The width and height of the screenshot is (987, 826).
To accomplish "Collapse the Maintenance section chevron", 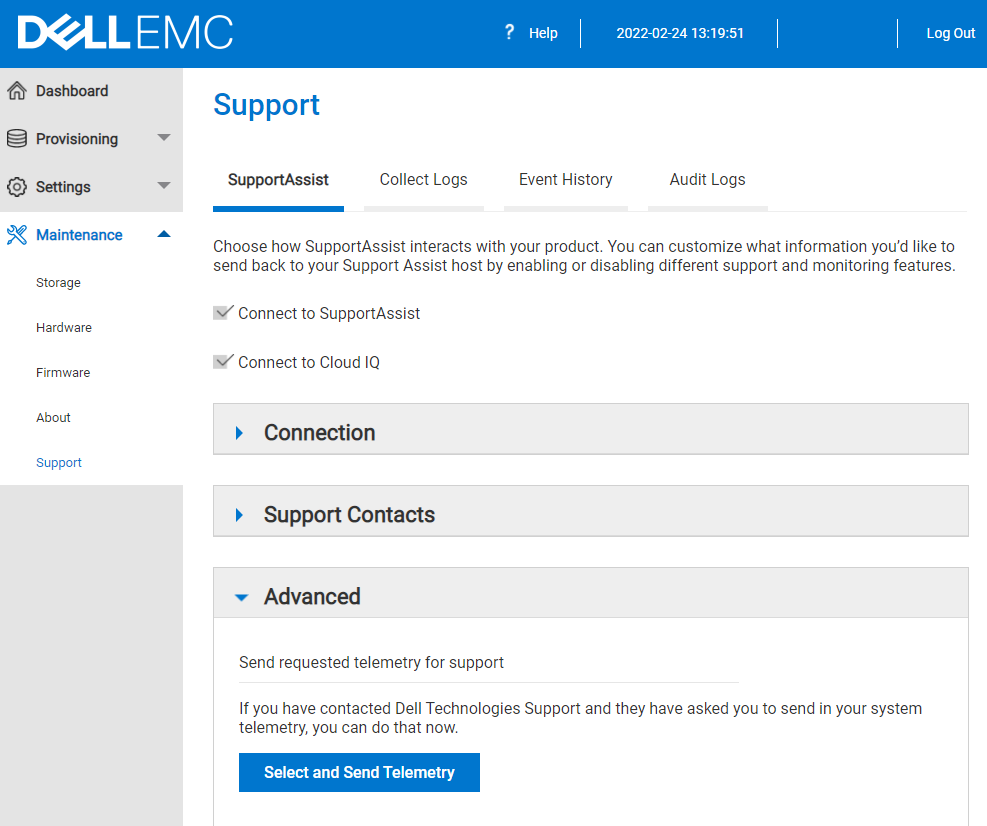I will (163, 234).
